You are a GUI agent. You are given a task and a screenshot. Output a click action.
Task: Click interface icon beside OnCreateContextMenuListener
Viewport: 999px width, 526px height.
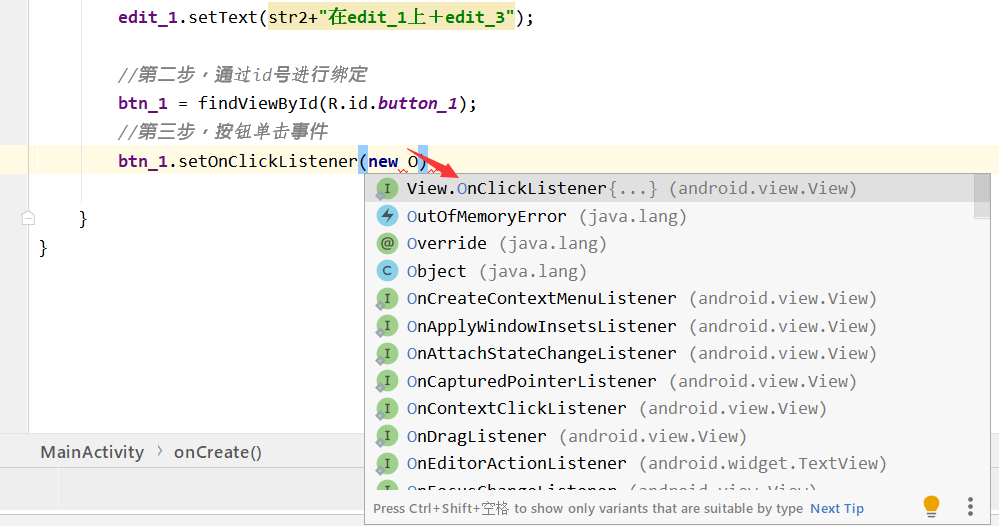387,299
